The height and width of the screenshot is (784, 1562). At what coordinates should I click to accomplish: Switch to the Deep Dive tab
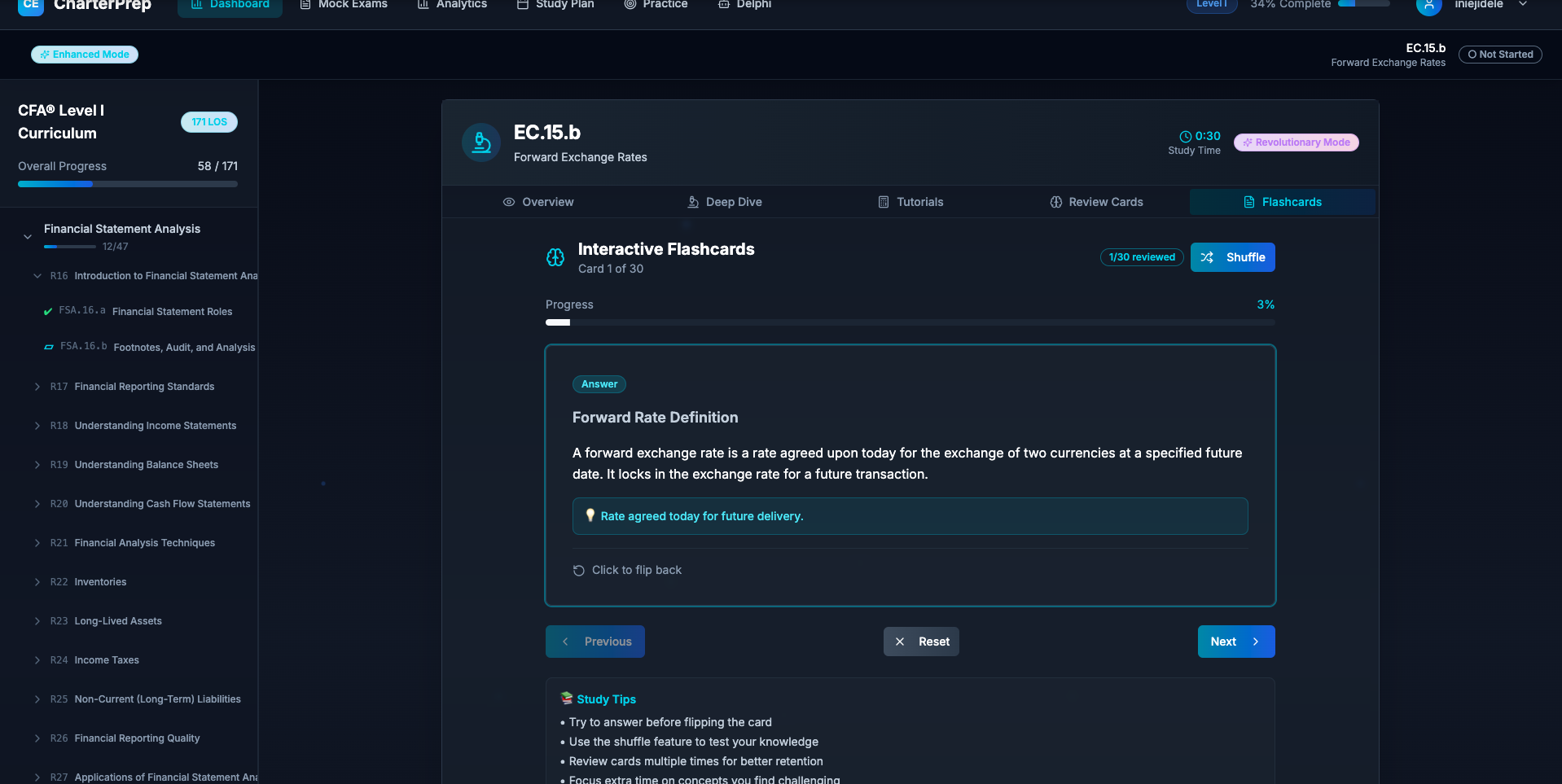point(725,202)
